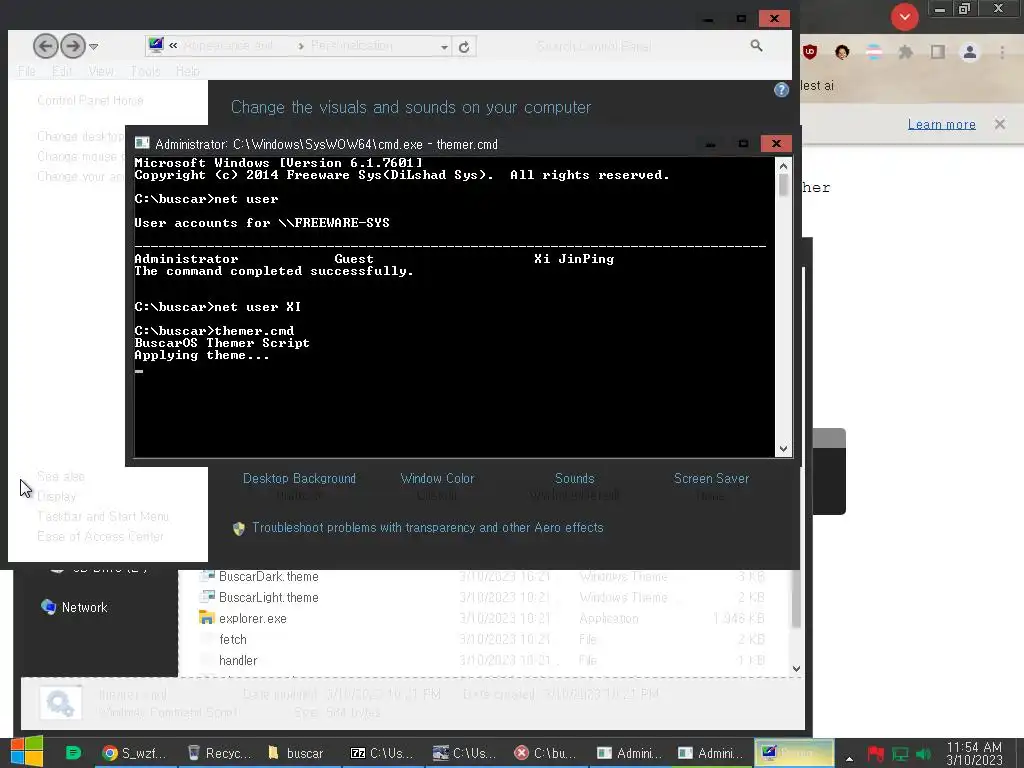Click the cmd.exe title bar icon
The width and height of the screenshot is (1024, 768).
click(x=142, y=144)
